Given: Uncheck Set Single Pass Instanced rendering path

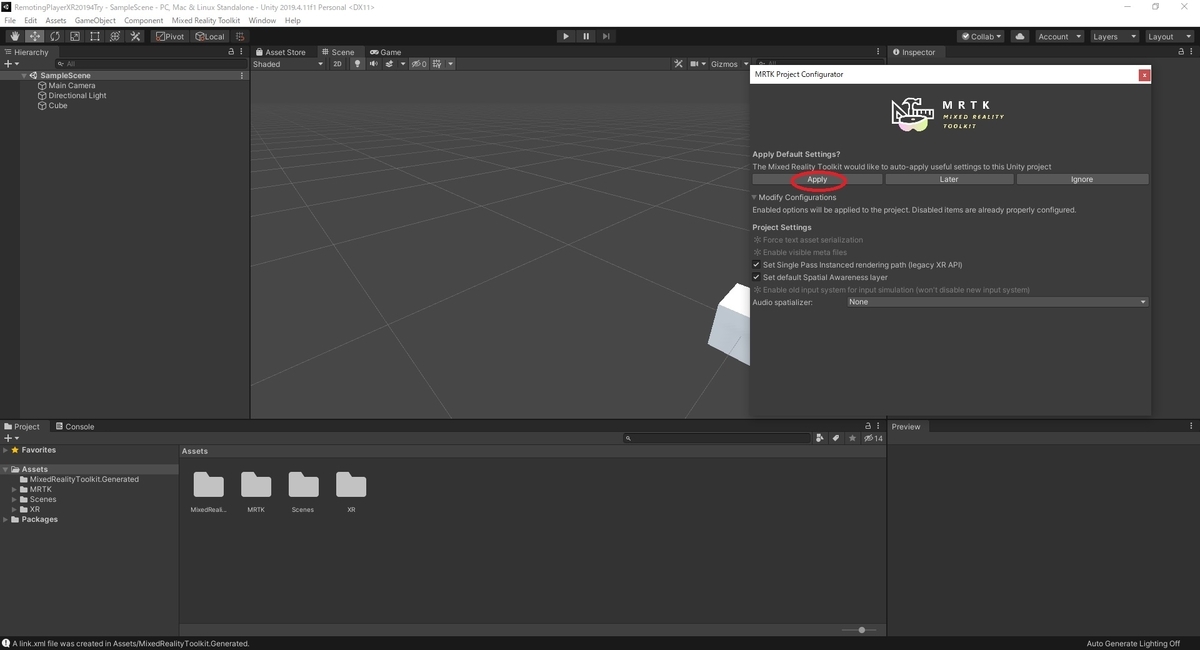Looking at the screenshot, I should tap(757, 265).
